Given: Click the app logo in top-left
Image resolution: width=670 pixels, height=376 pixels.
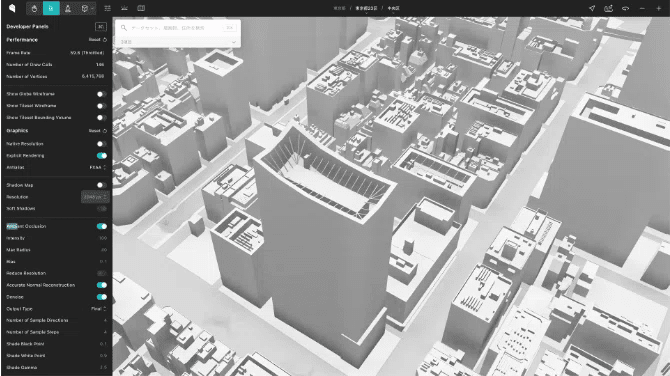Looking at the screenshot, I should pyautogui.click(x=12, y=8).
